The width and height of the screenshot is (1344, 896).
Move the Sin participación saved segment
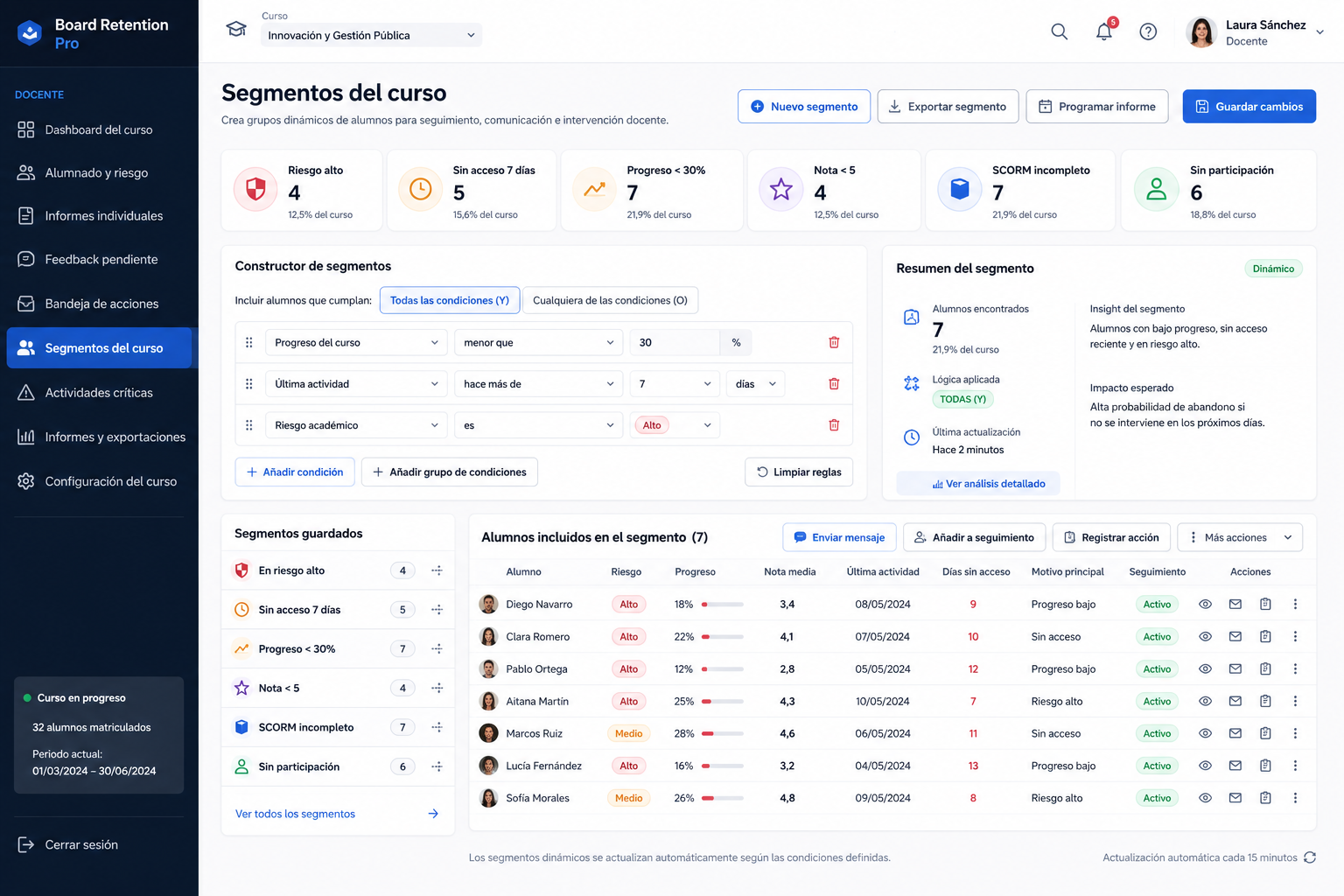tap(437, 766)
